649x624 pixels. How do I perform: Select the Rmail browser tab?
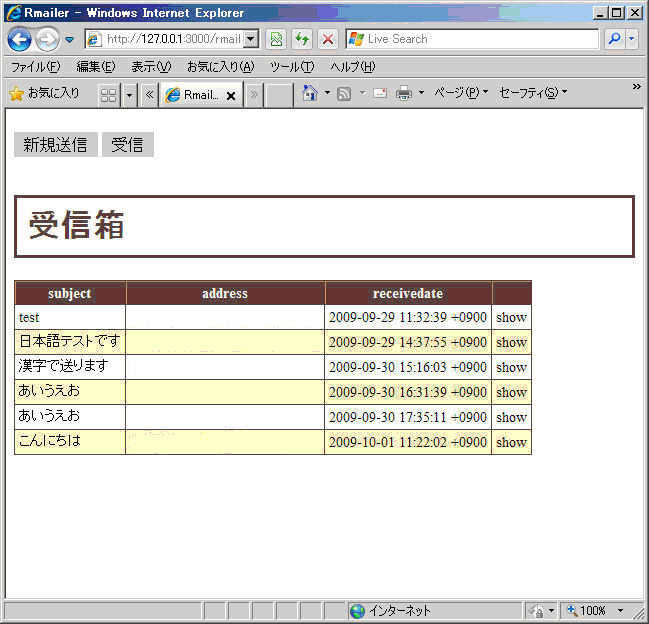click(201, 95)
